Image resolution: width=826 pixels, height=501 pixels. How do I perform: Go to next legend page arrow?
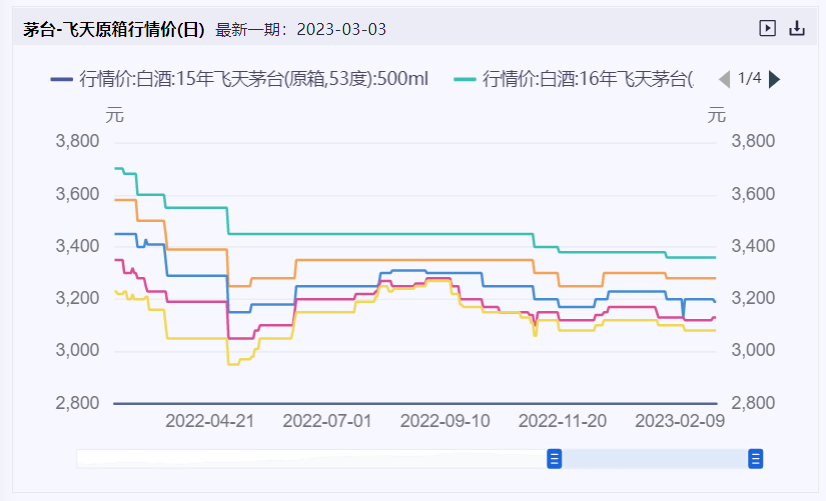click(774, 80)
